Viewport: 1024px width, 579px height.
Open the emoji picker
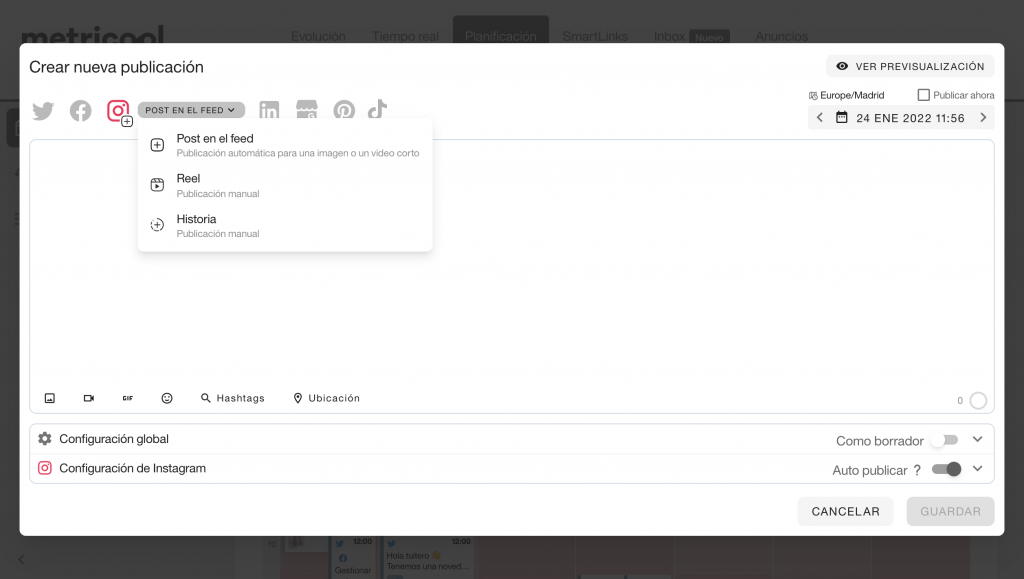coord(167,398)
